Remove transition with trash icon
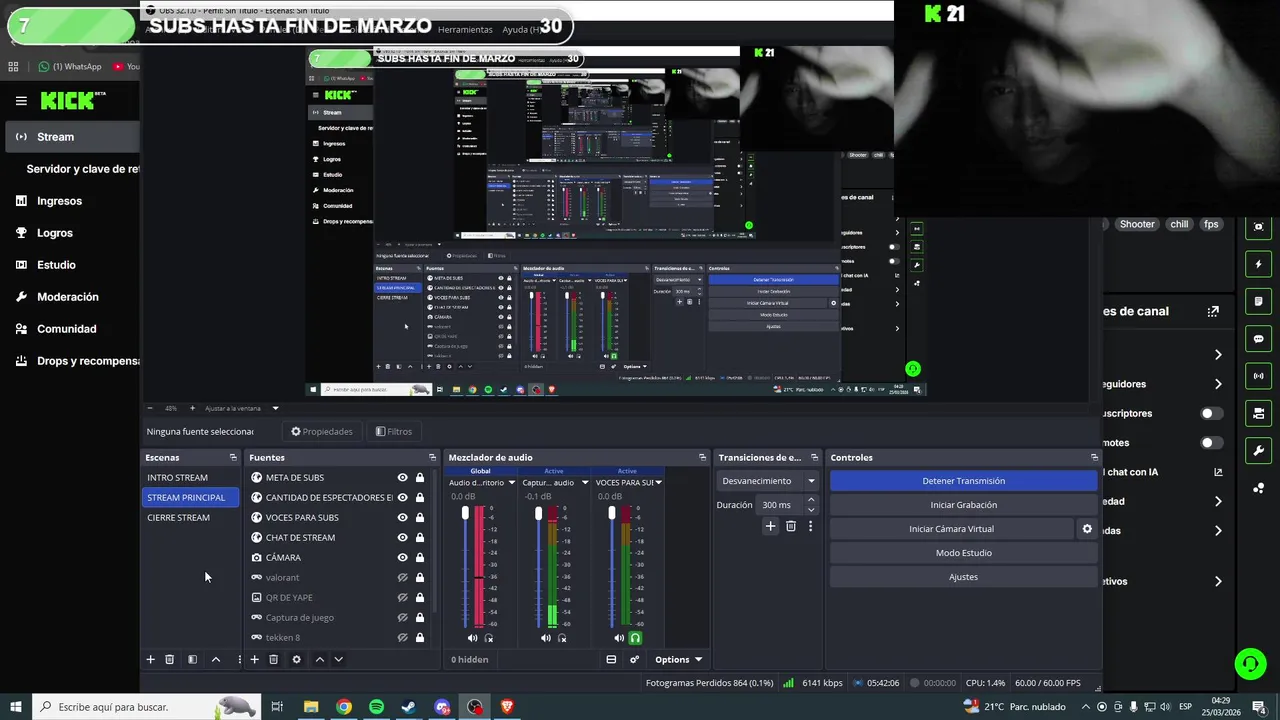Image resolution: width=1280 pixels, height=720 pixels. point(791,526)
